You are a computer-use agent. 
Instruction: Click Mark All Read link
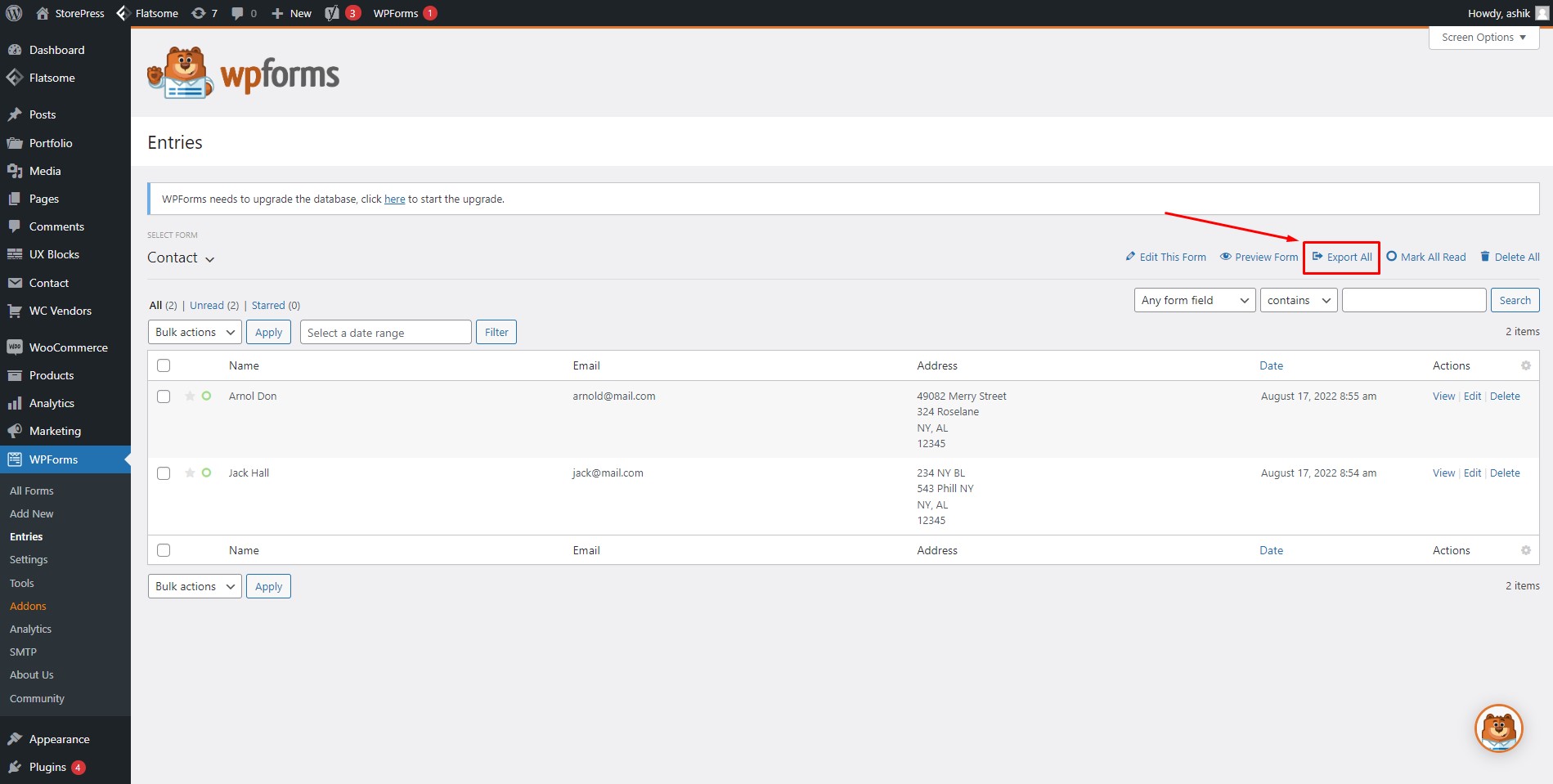[x=1426, y=257]
